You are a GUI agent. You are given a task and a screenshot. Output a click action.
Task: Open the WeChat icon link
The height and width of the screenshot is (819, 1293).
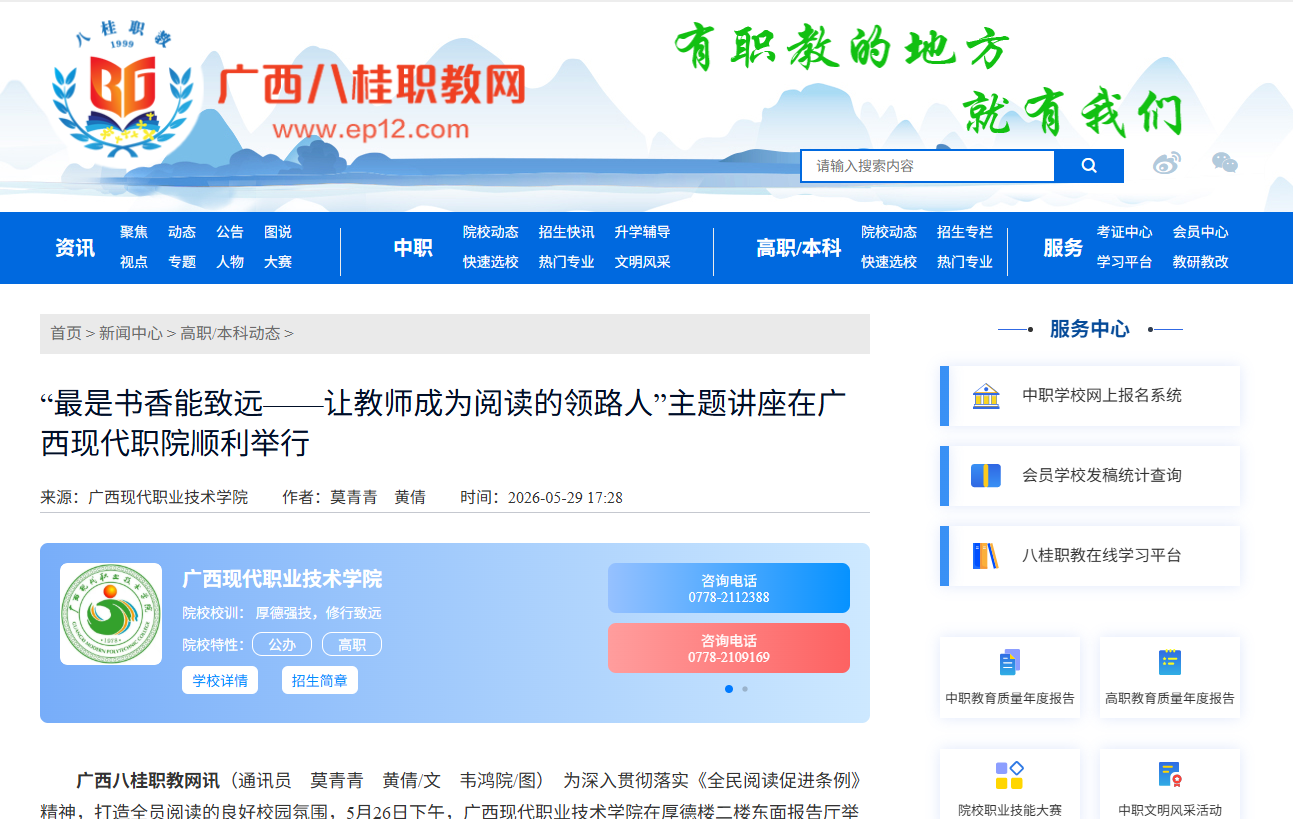[1225, 162]
